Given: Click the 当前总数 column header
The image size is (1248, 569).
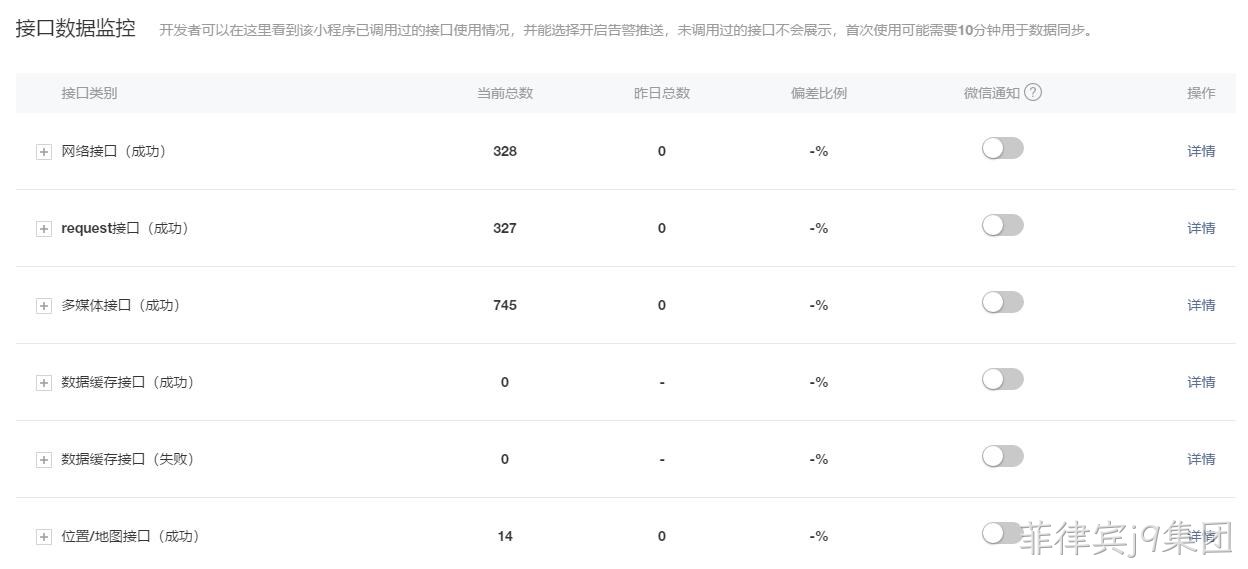Looking at the screenshot, I should coord(505,93).
